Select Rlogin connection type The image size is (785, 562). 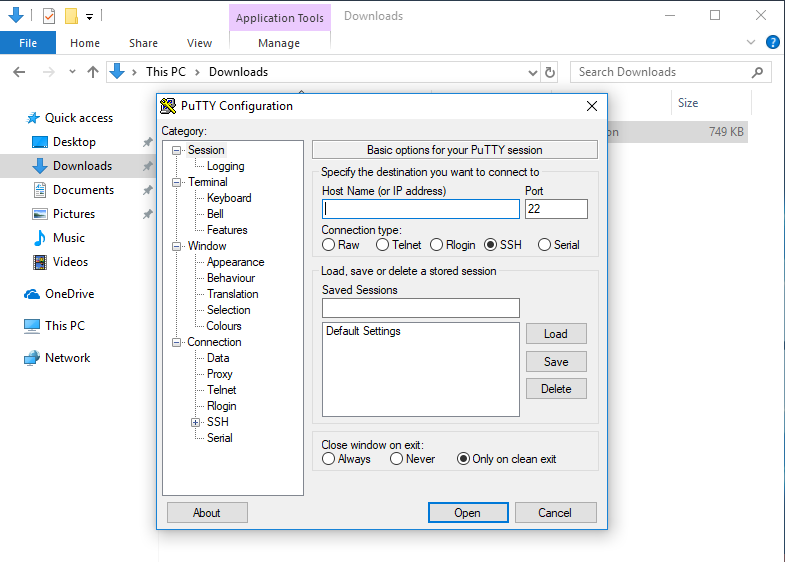[x=437, y=245]
